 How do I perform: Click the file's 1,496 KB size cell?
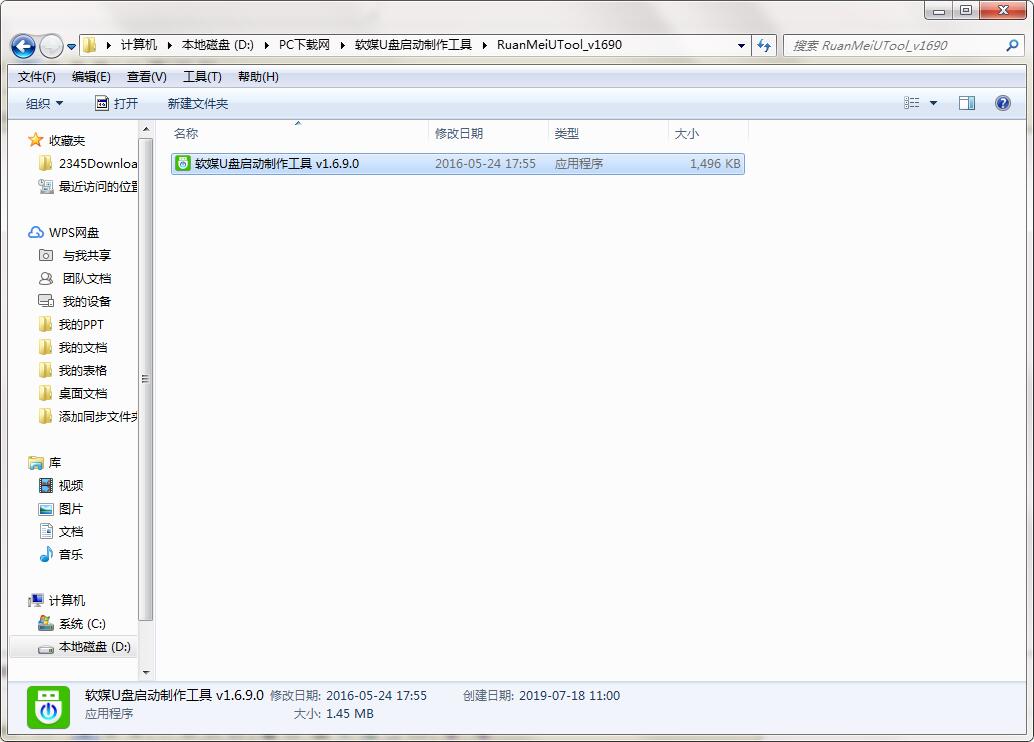(715, 164)
